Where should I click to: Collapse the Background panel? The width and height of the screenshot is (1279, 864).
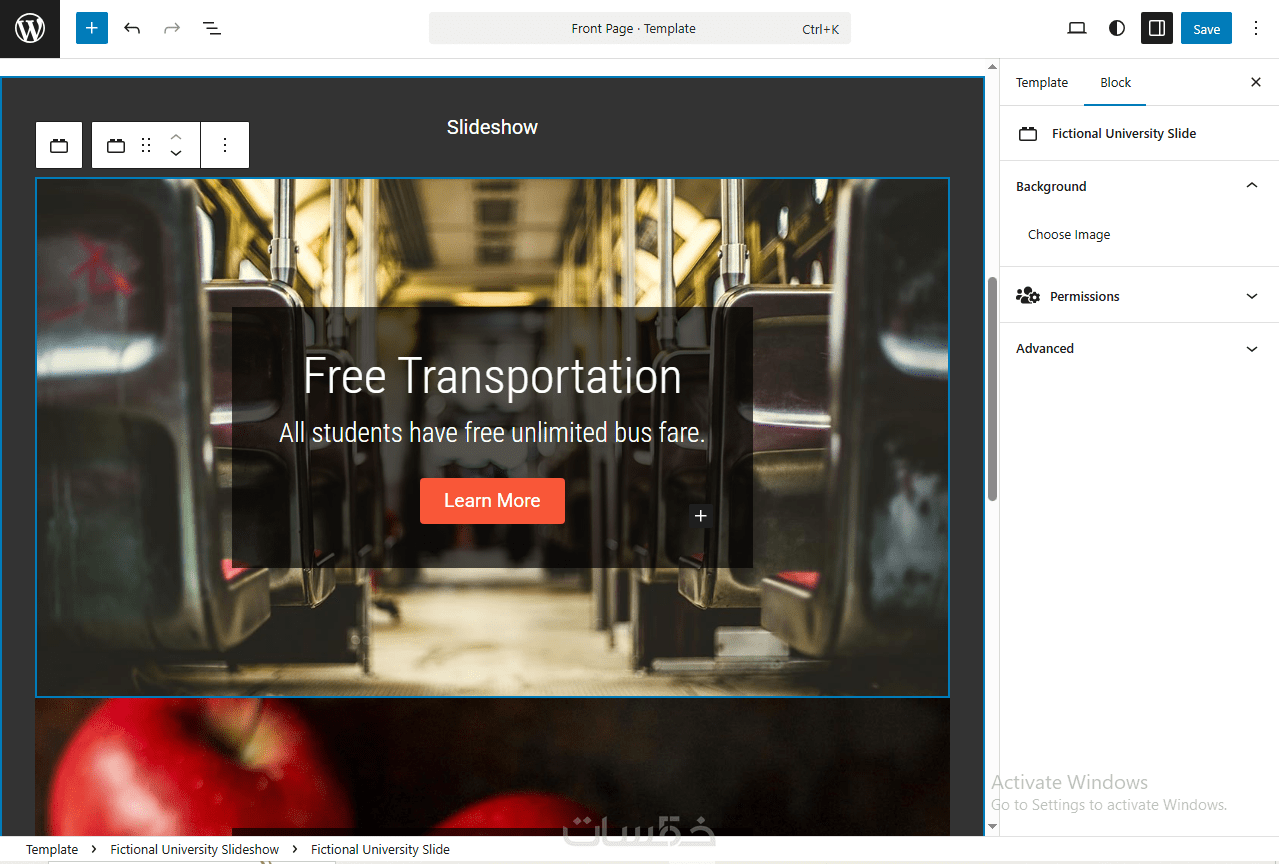1139,186
